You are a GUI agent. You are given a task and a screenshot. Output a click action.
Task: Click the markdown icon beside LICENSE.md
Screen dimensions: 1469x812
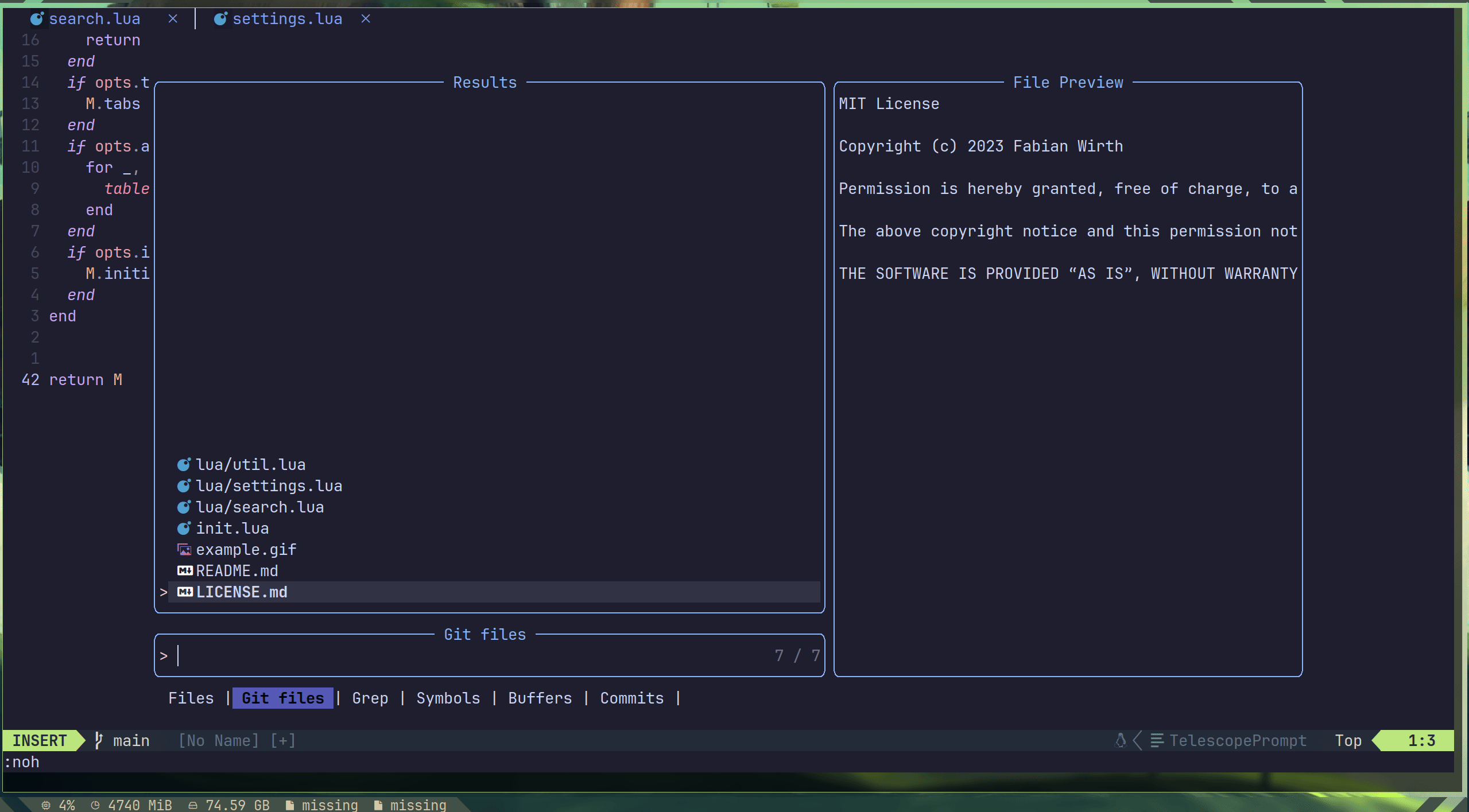(x=185, y=592)
